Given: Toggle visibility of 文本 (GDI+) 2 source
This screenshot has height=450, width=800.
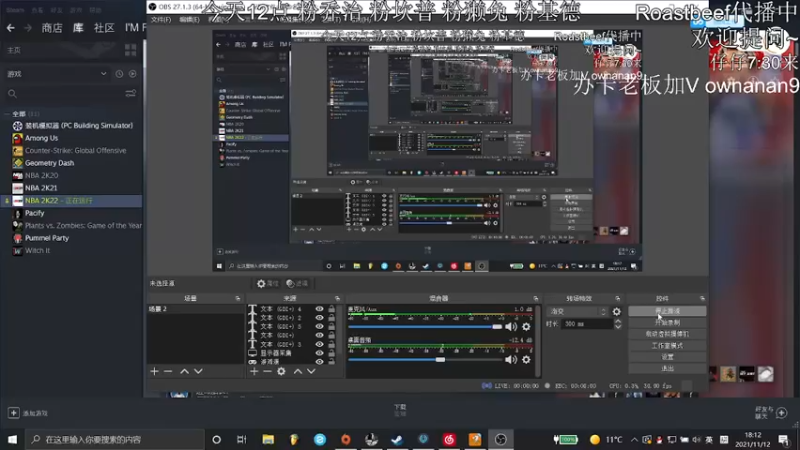Looking at the screenshot, I should pyautogui.click(x=319, y=317).
